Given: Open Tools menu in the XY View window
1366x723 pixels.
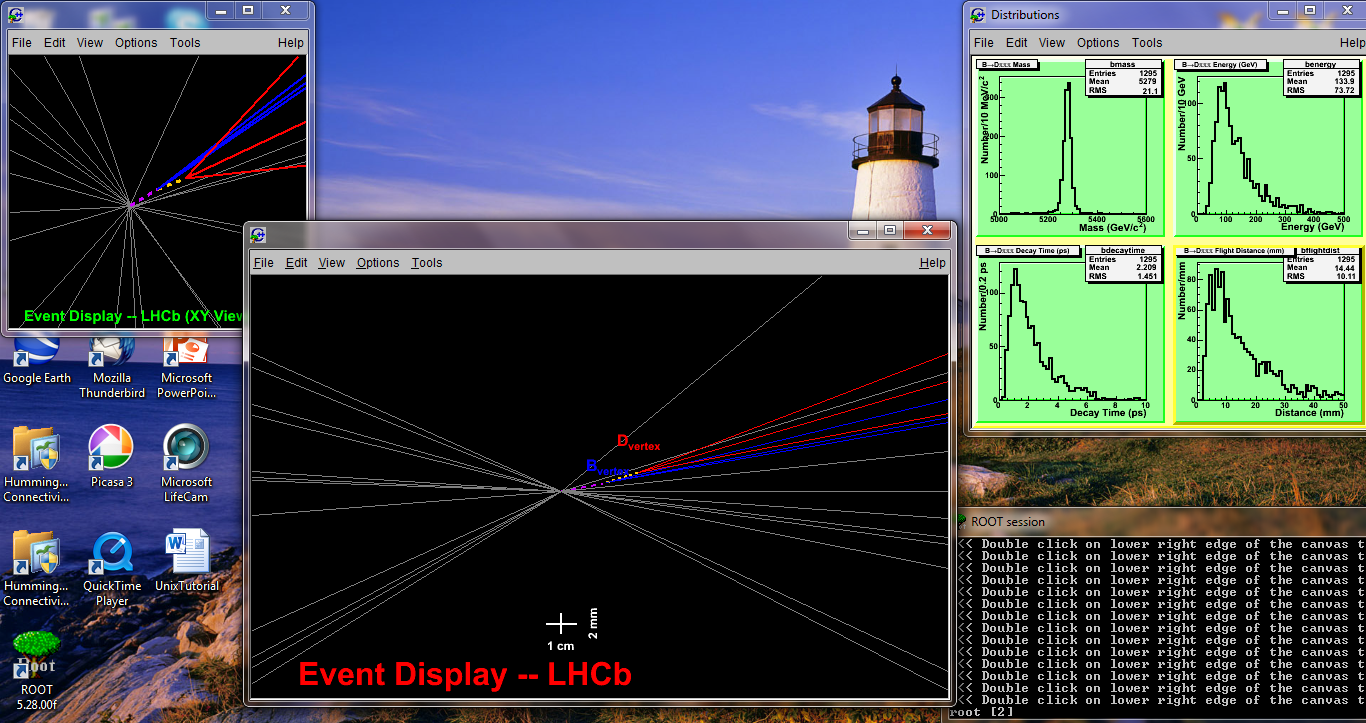Looking at the screenshot, I should [185, 43].
